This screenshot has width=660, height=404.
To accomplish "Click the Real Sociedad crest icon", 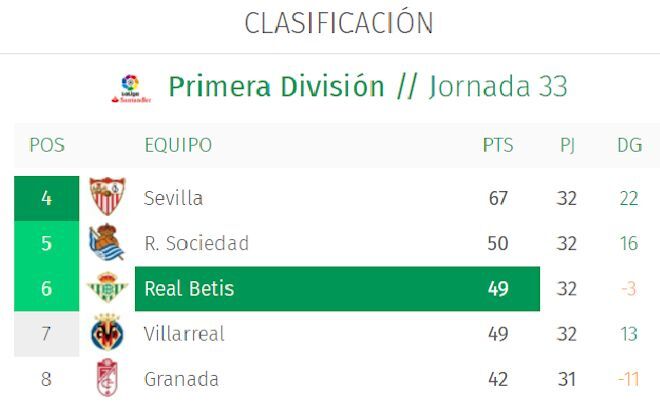I will pos(107,242).
